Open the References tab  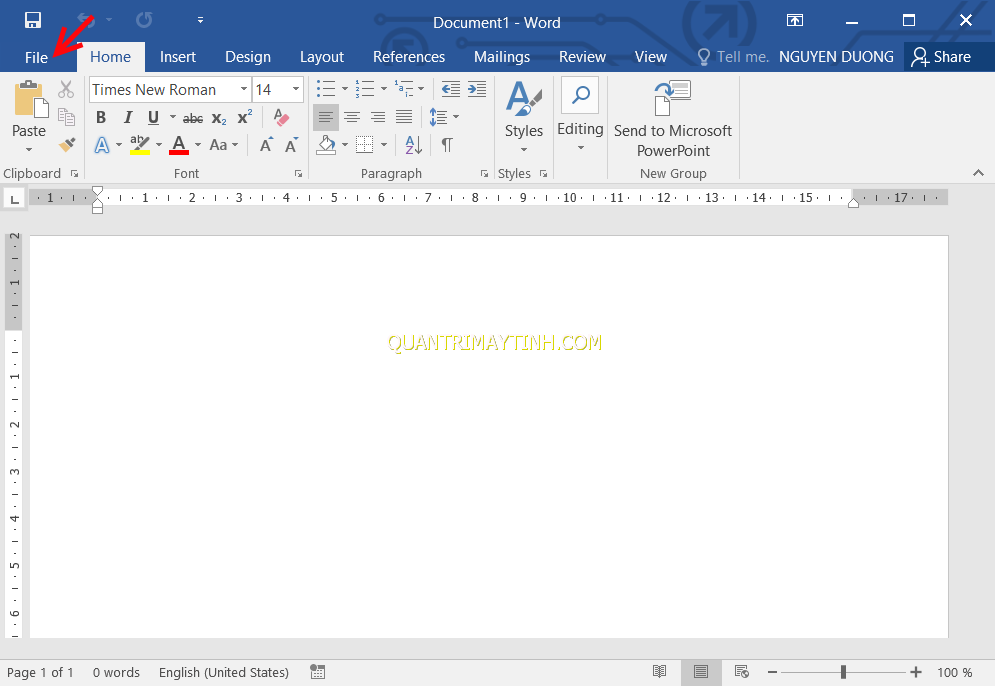[409, 57]
